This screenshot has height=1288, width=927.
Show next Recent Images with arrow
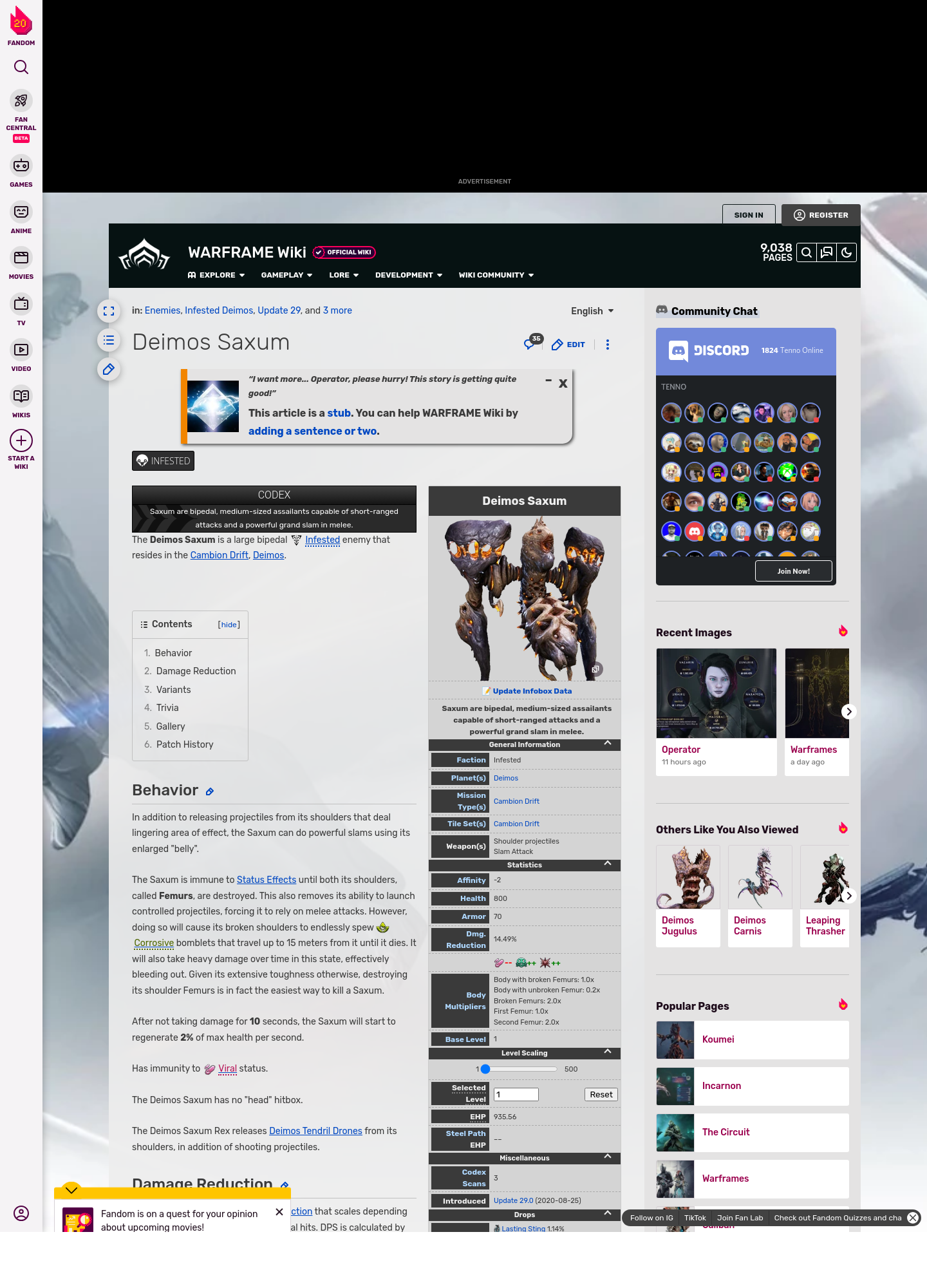[849, 712]
